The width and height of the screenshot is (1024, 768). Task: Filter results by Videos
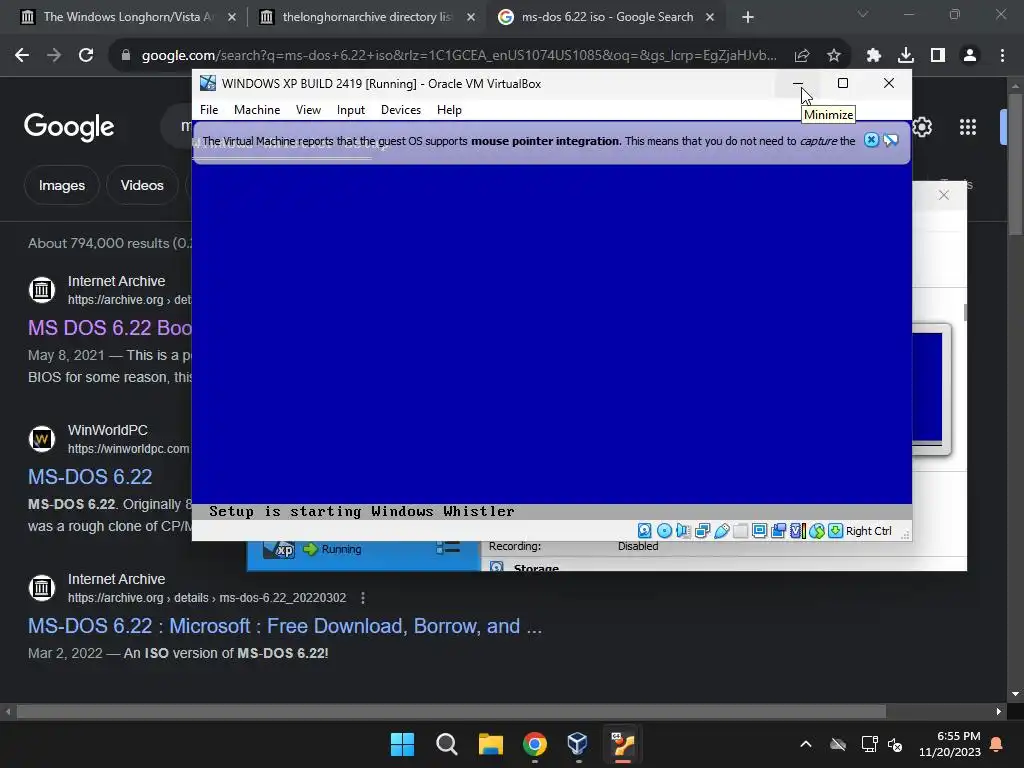pos(142,185)
